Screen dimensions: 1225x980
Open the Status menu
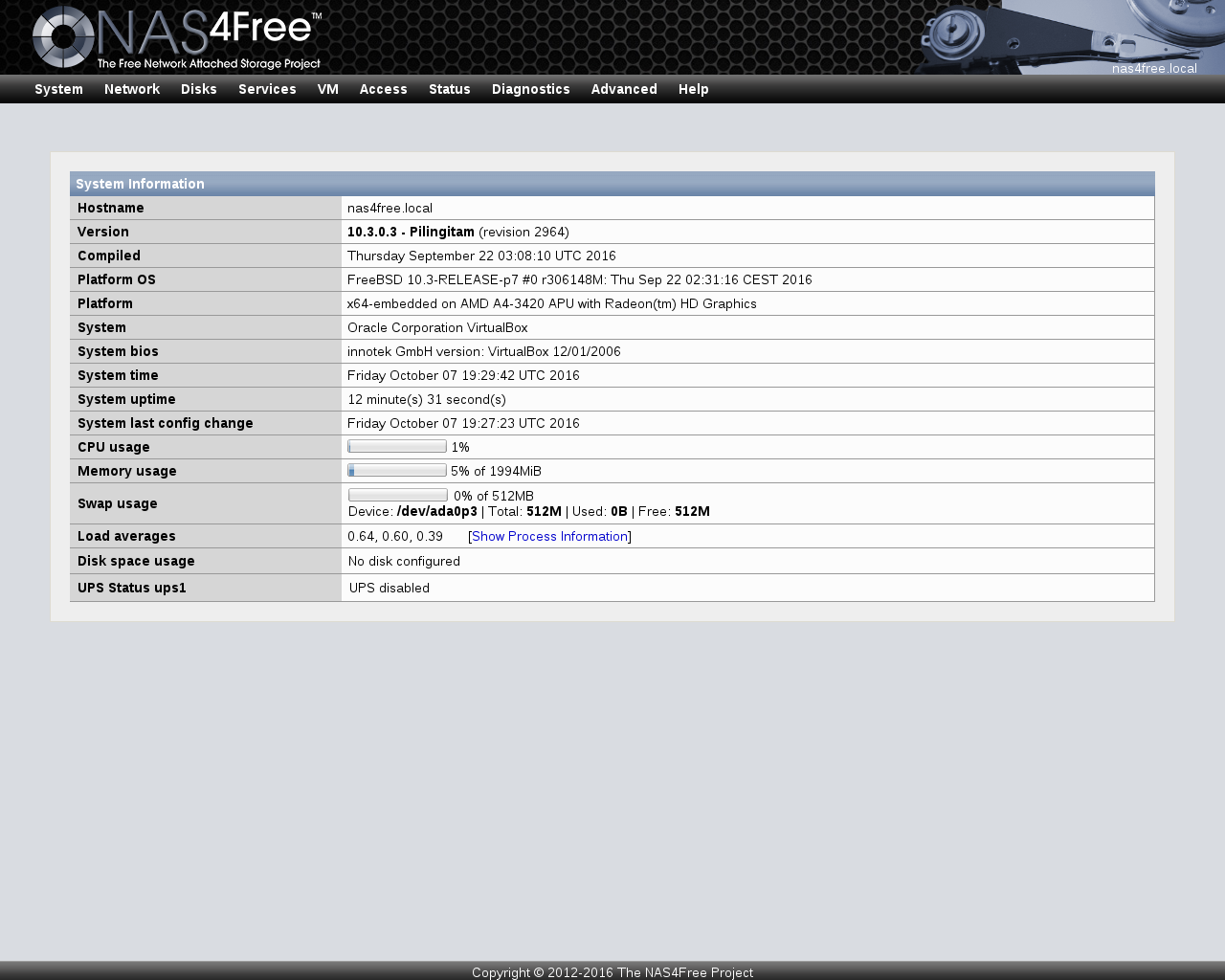450,89
